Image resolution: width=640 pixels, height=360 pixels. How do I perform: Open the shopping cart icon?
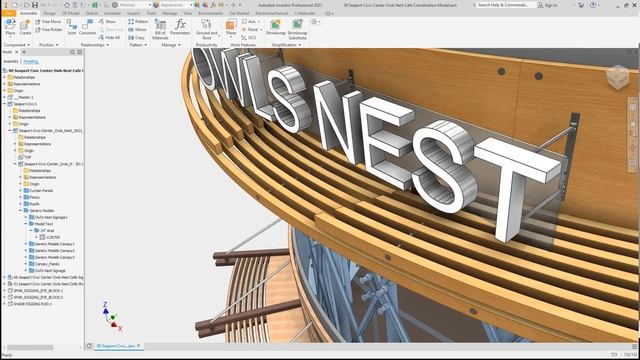point(582,5)
